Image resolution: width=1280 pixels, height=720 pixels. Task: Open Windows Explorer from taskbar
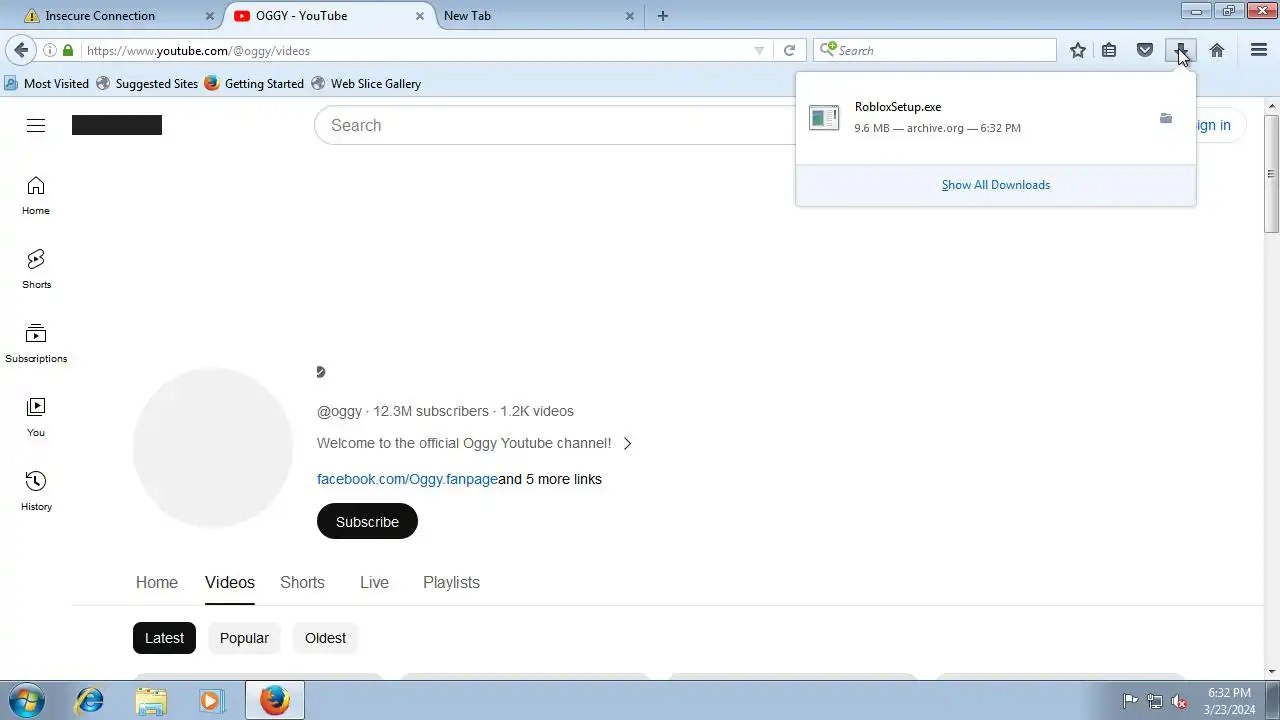151,700
